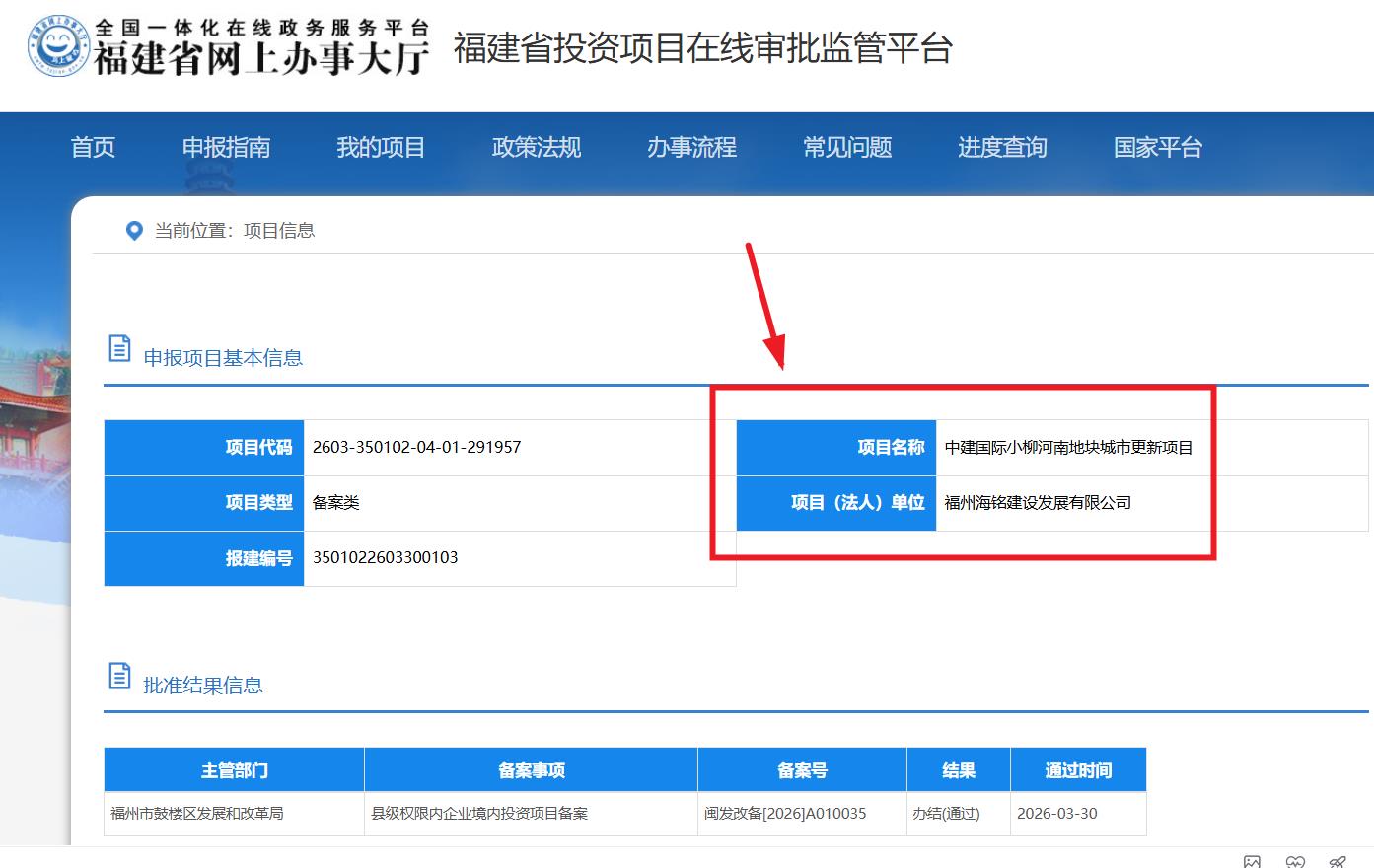Click the blue location pin icon

pyautogui.click(x=134, y=231)
